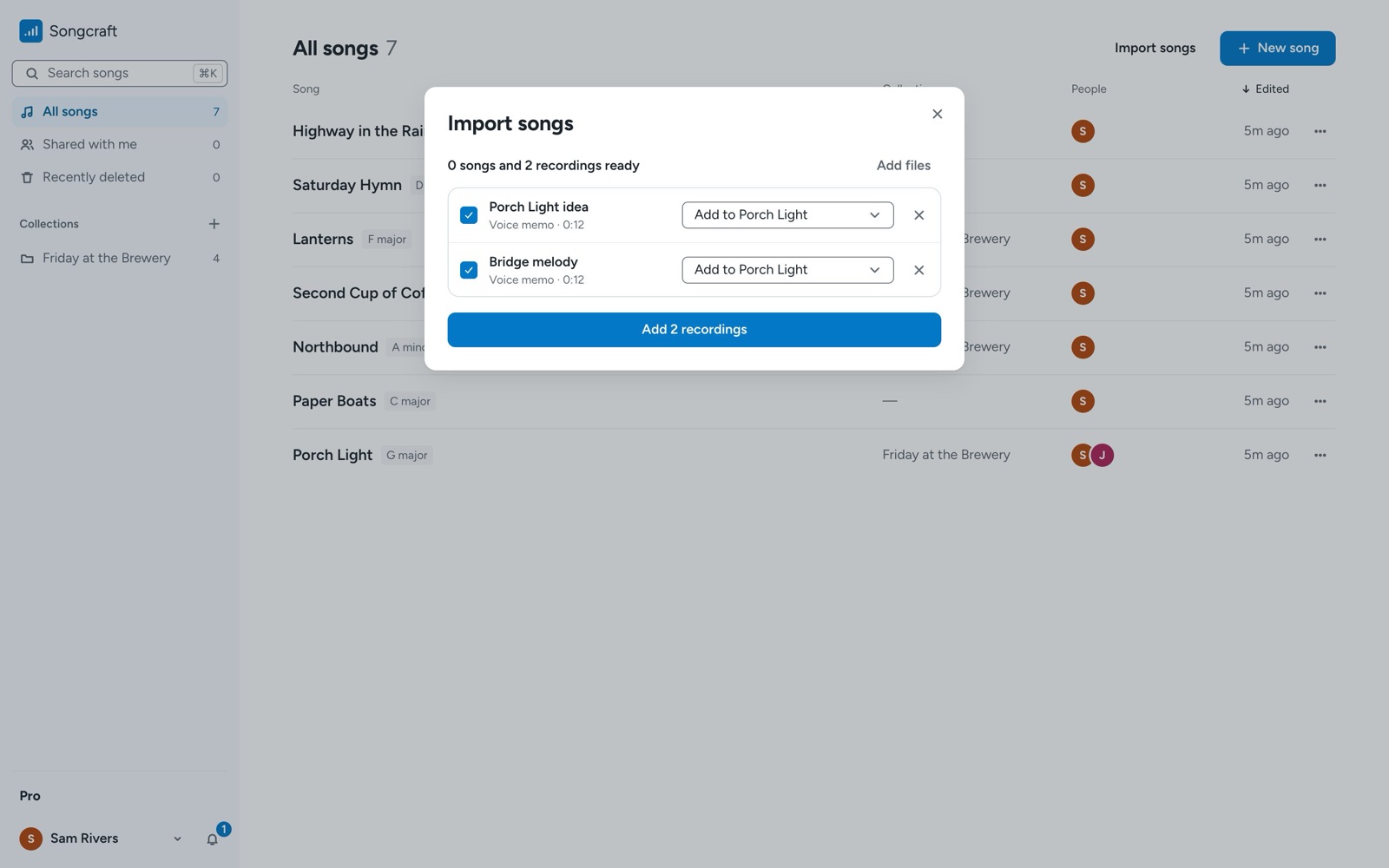Sort by Edited column header

[x=1265, y=89]
